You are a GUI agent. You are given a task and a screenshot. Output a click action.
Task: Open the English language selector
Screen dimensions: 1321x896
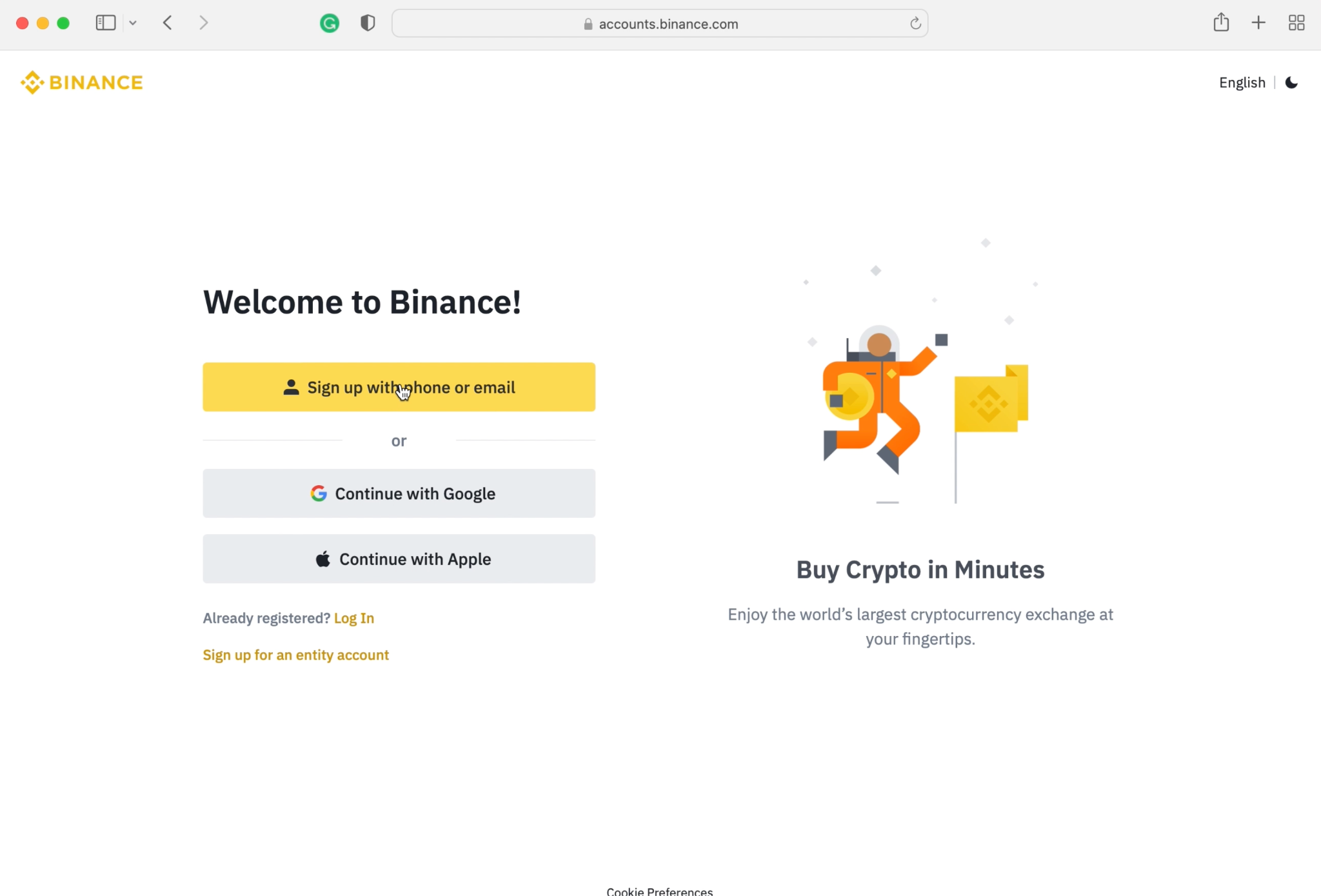pyautogui.click(x=1242, y=83)
